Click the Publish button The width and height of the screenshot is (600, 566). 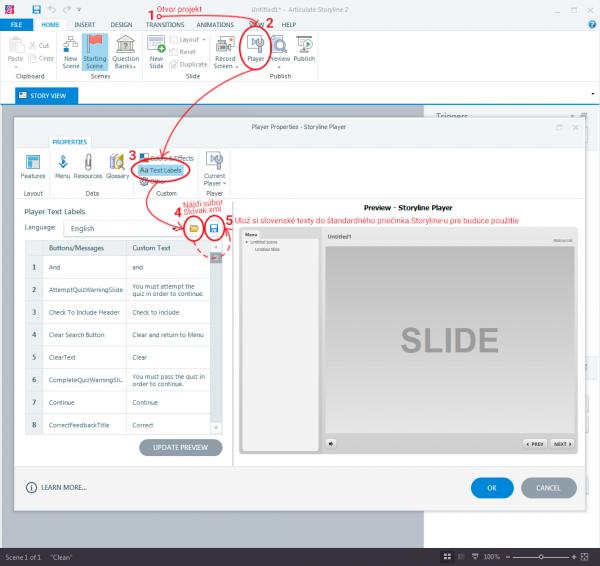coord(304,49)
